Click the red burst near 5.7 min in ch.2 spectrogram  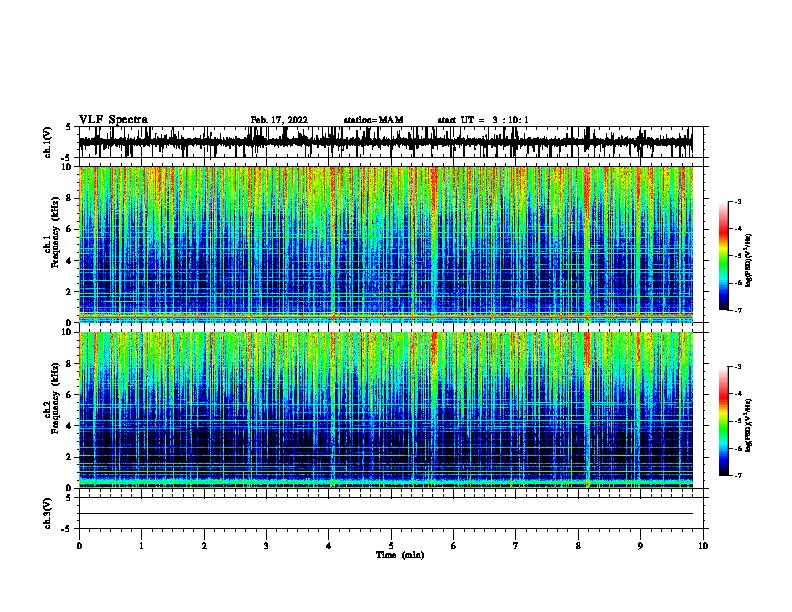coord(434,348)
